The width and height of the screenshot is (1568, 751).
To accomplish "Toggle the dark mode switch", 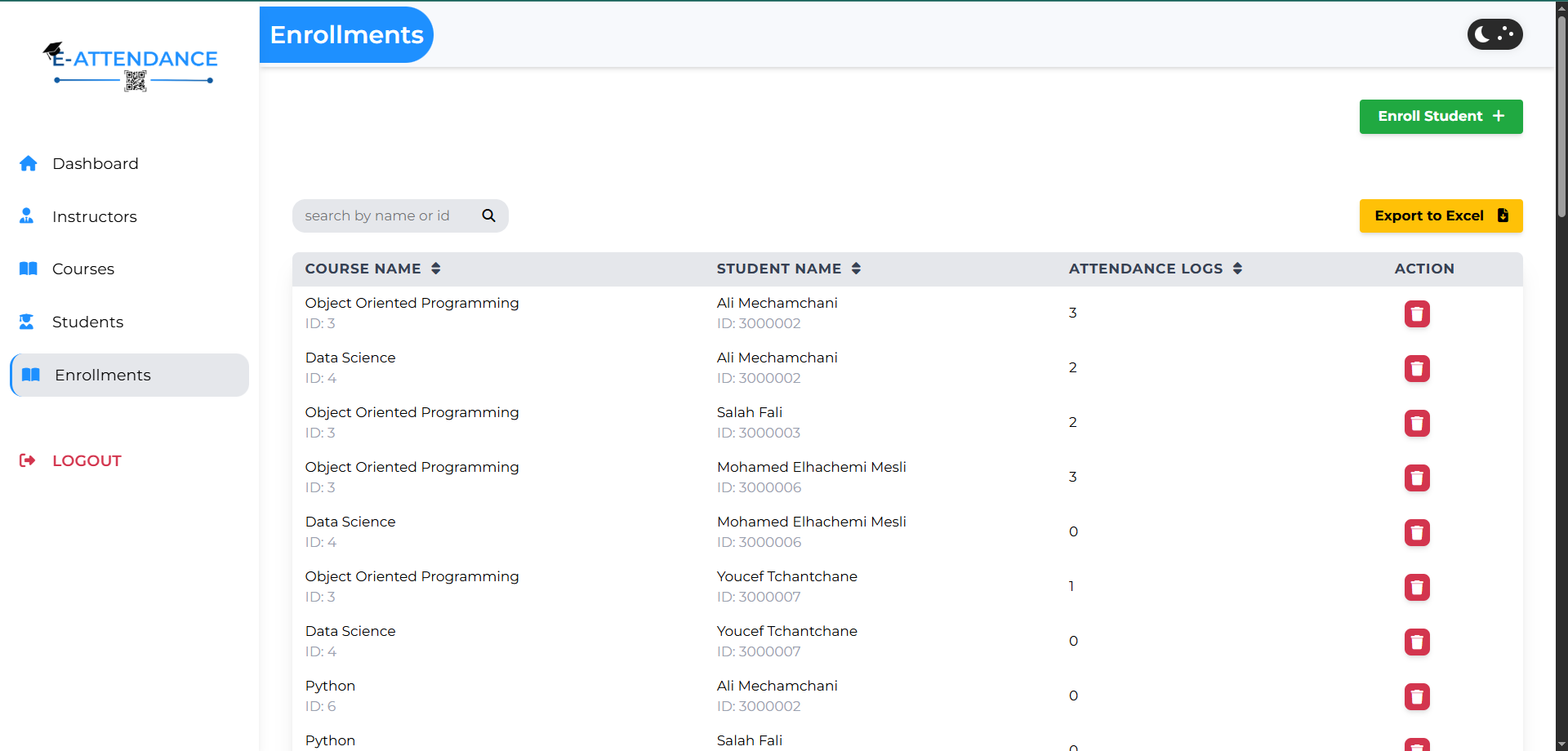I will pyautogui.click(x=1494, y=34).
